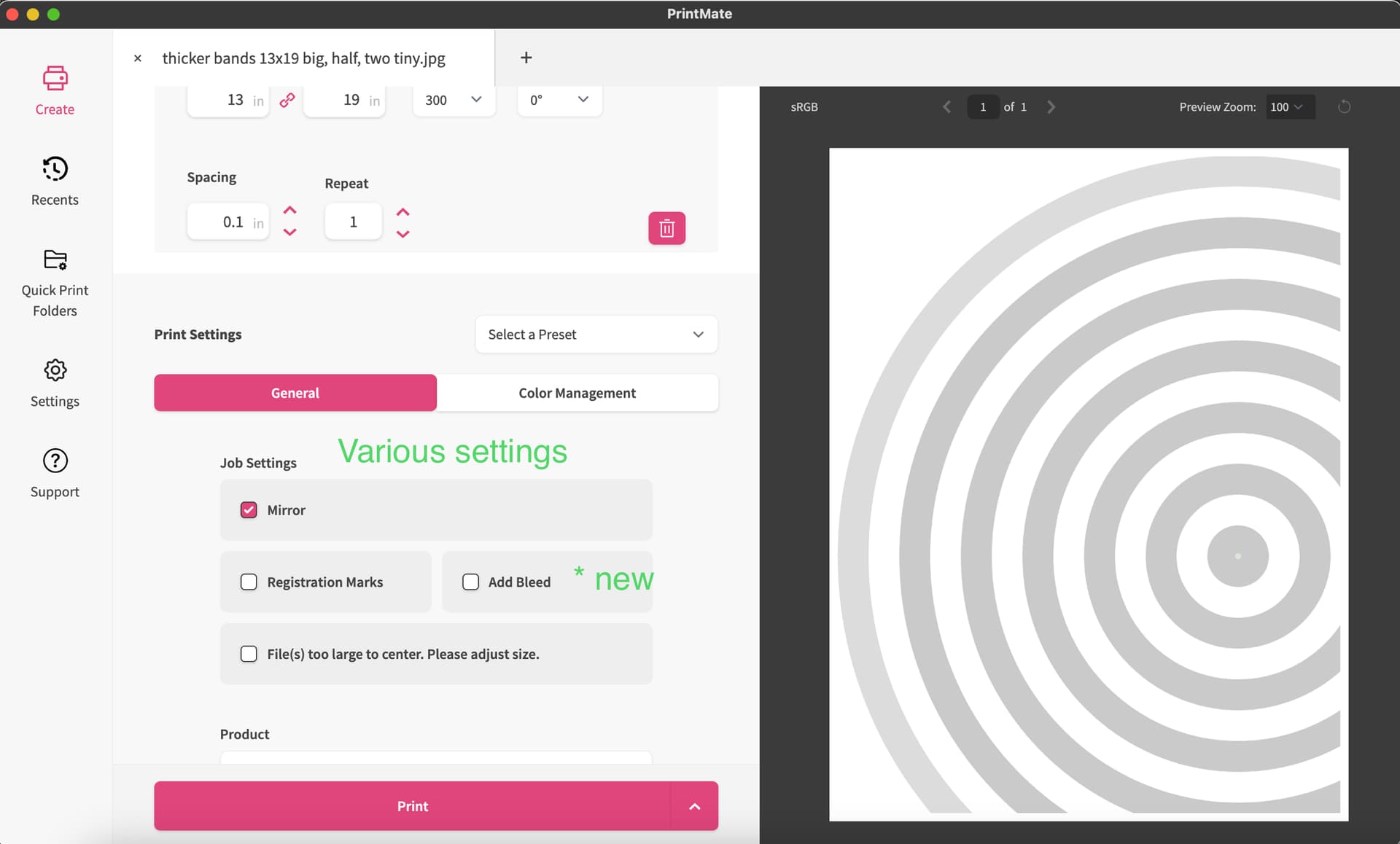Close the thicker bands 13x19 file tab
This screenshot has height=844, width=1400.
[x=137, y=58]
